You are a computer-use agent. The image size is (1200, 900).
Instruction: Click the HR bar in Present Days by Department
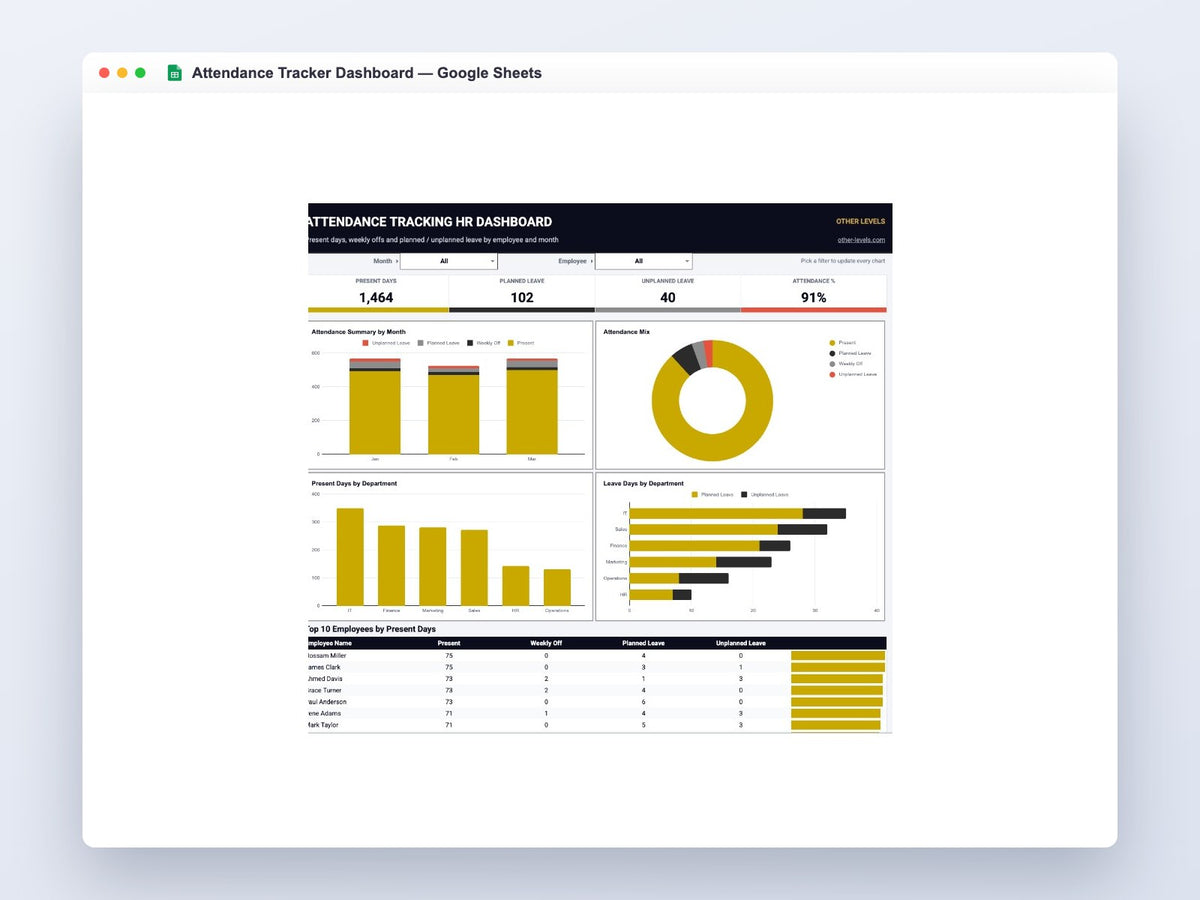click(x=516, y=586)
